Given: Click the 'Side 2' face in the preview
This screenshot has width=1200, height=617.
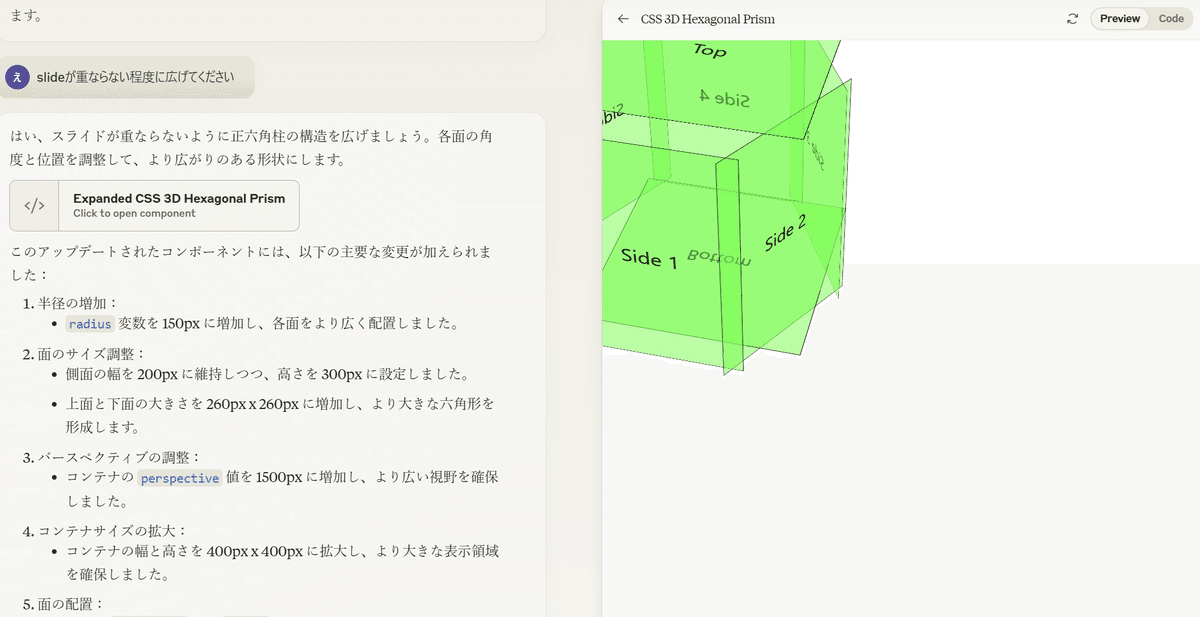Looking at the screenshot, I should 786,233.
